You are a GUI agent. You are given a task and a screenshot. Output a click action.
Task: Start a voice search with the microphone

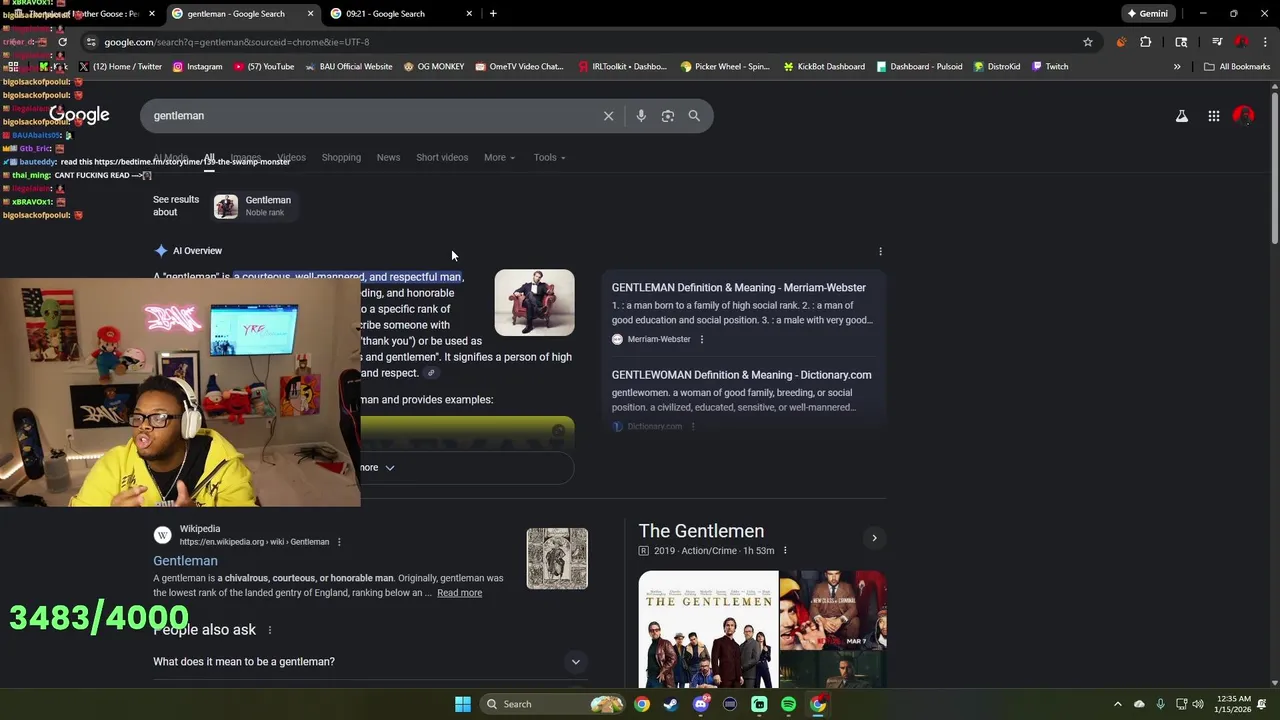(x=641, y=116)
